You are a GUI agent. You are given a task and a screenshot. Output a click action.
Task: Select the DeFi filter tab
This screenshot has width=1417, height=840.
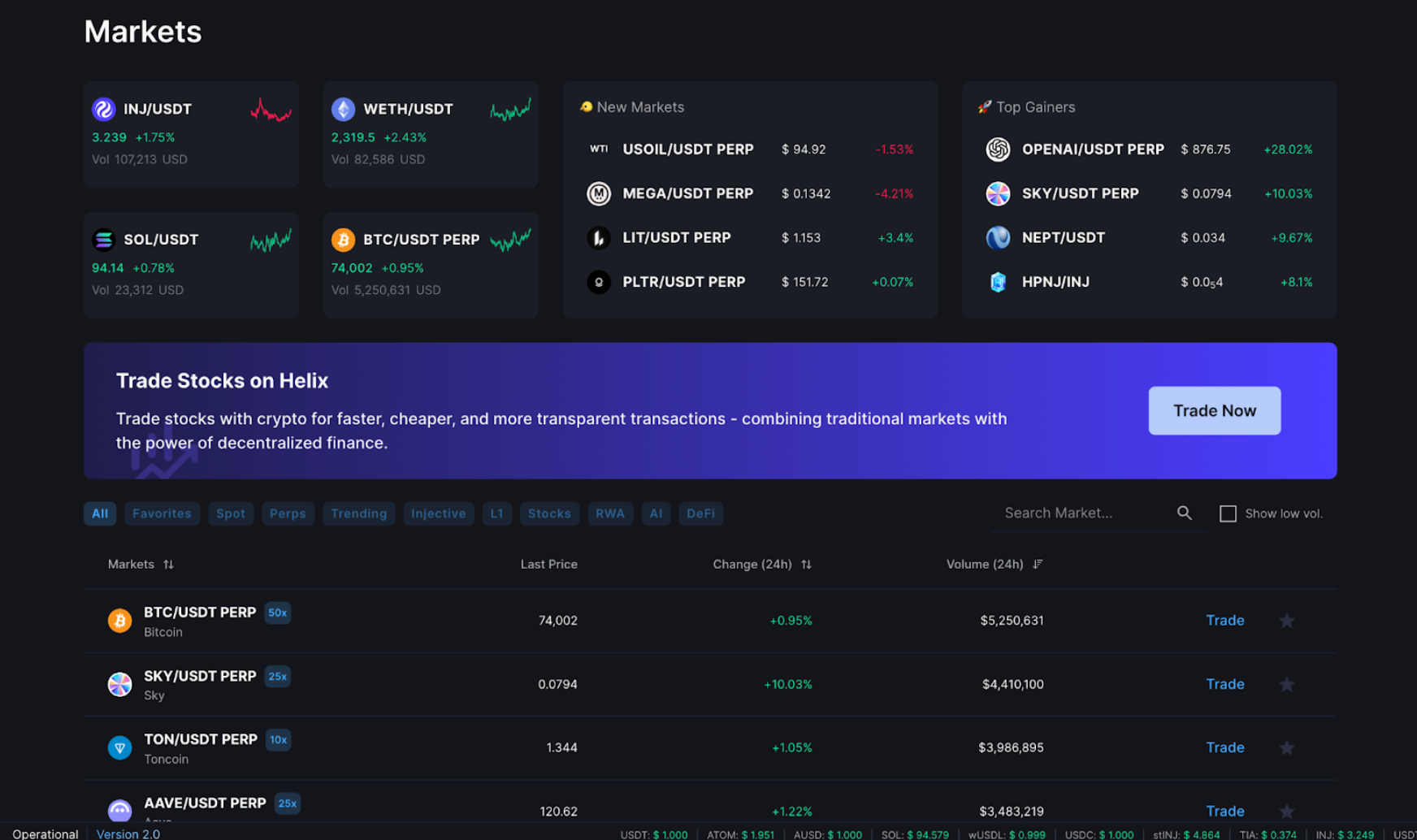(700, 513)
